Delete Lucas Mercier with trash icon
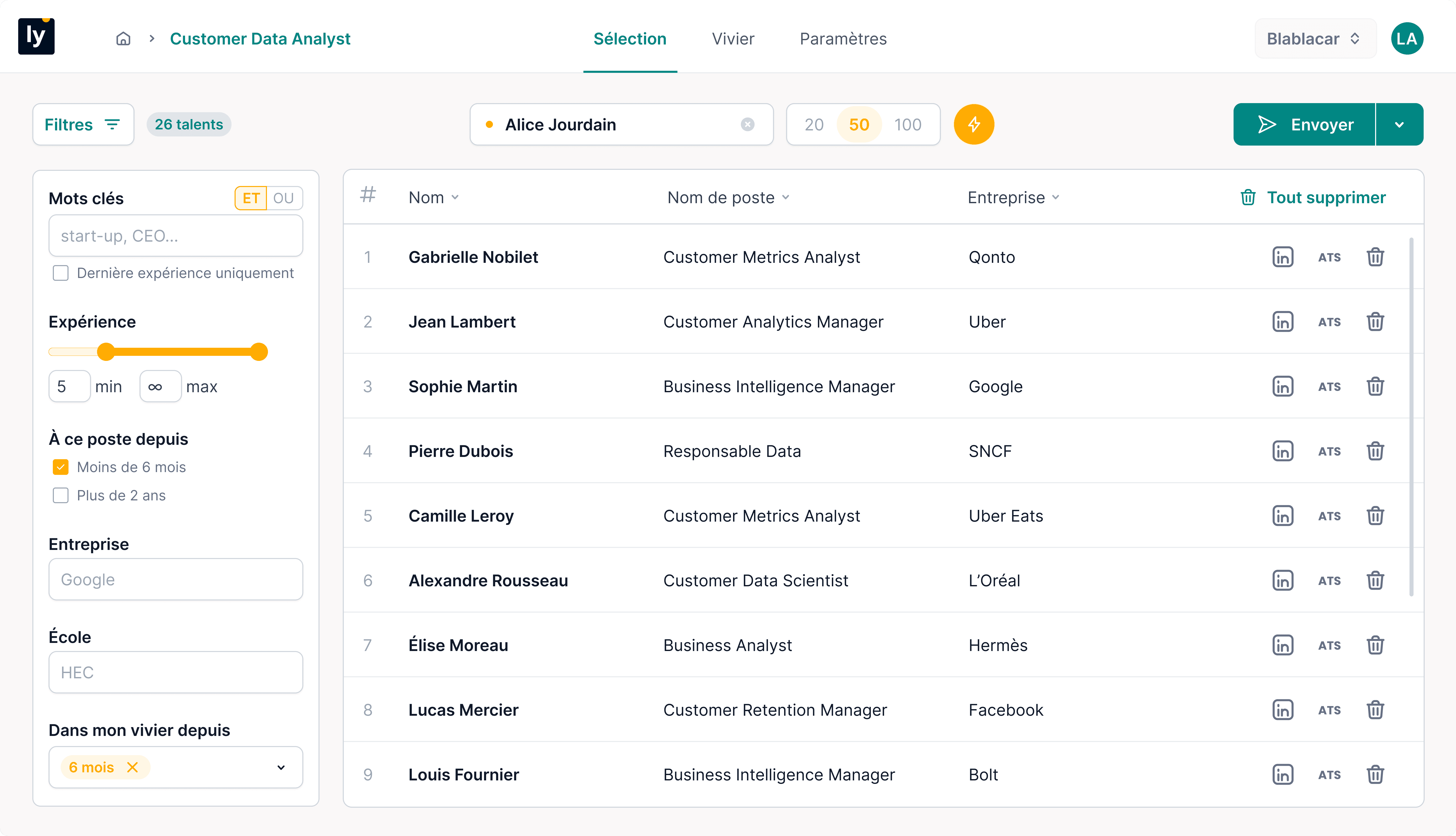Image resolution: width=1456 pixels, height=836 pixels. click(x=1375, y=710)
